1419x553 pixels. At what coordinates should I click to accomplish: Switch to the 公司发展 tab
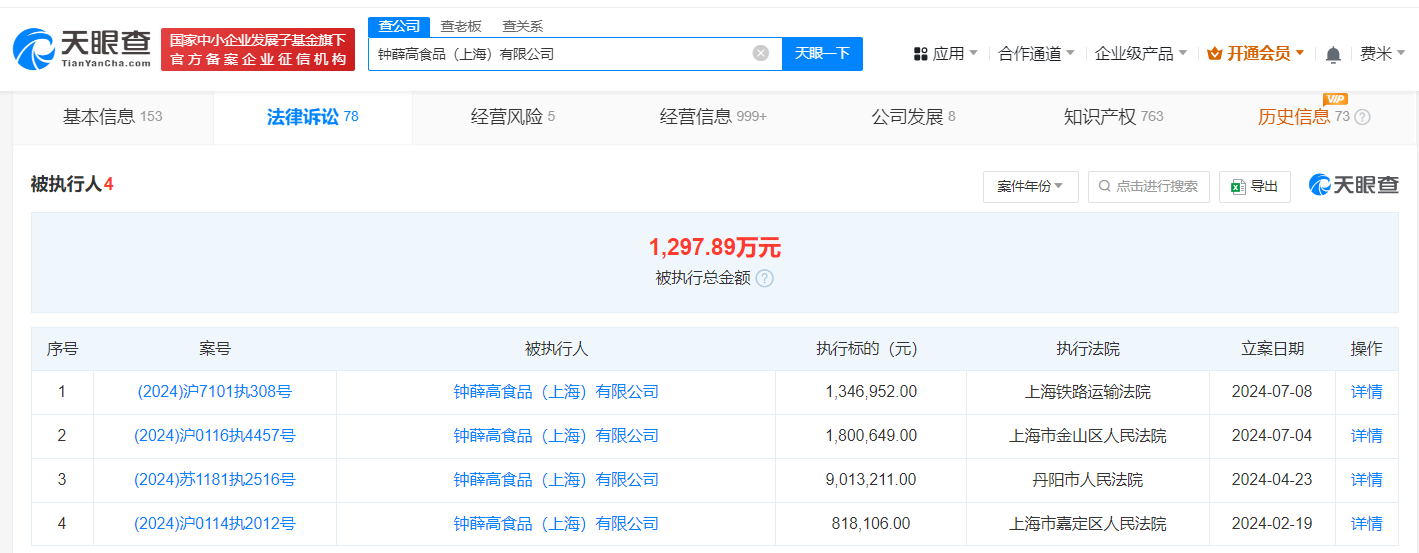(x=913, y=117)
